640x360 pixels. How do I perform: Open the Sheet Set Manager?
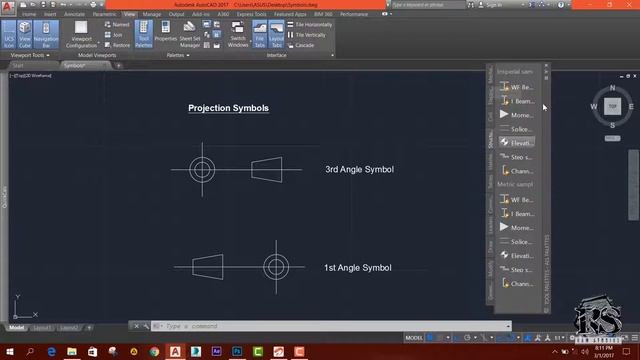189,34
